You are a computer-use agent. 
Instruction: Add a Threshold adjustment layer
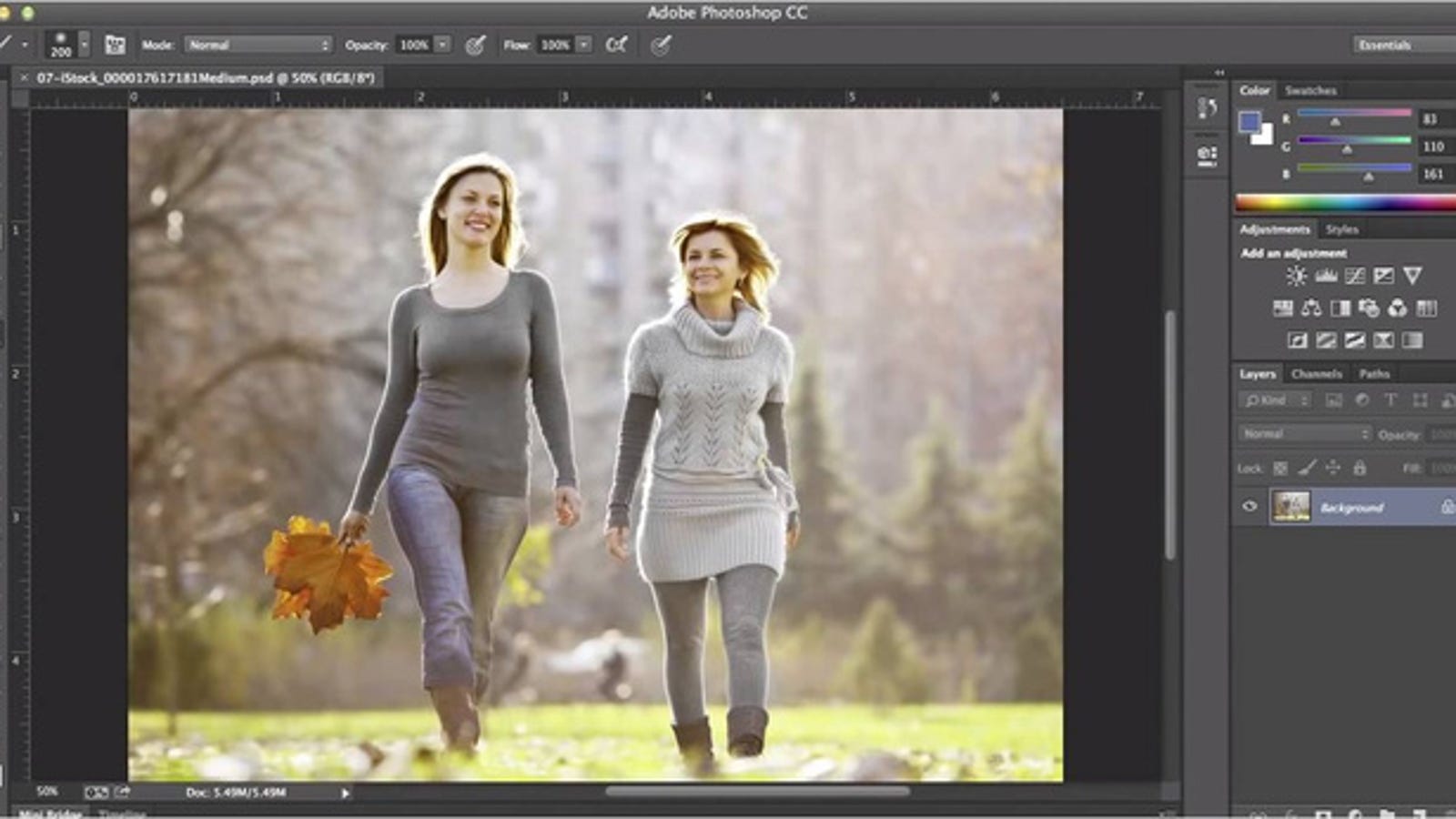[1355, 340]
